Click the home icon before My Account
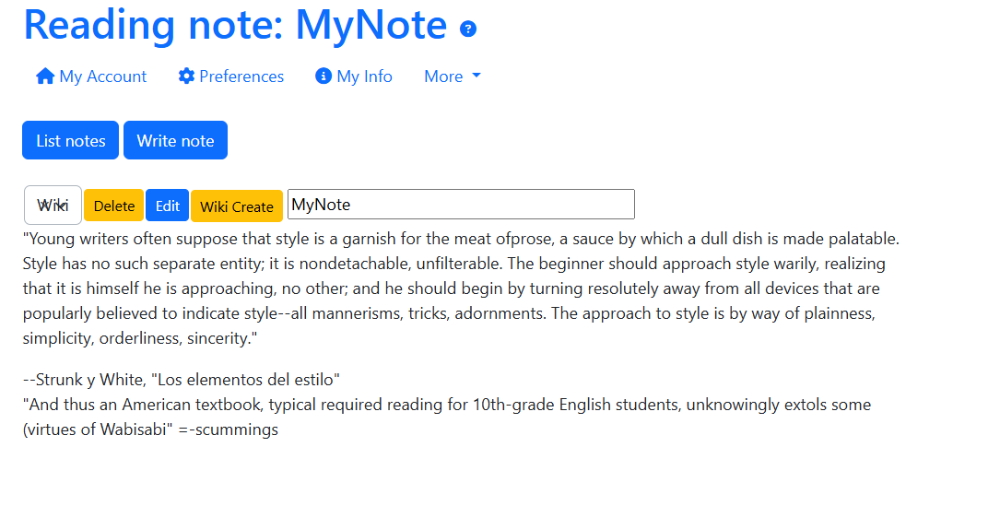This screenshot has height=517, width=1000. coord(45,76)
